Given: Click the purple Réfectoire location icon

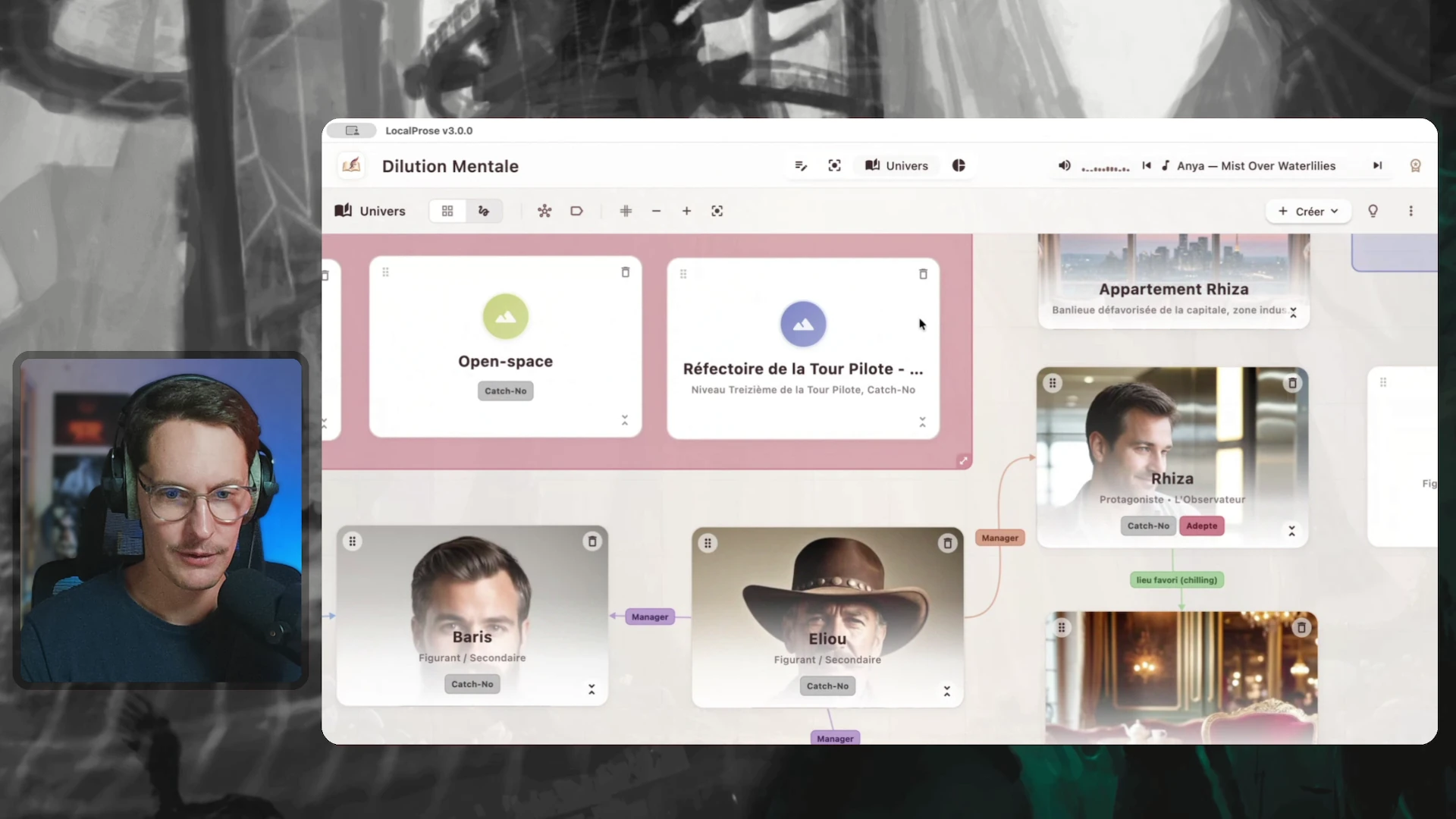Looking at the screenshot, I should tap(803, 324).
